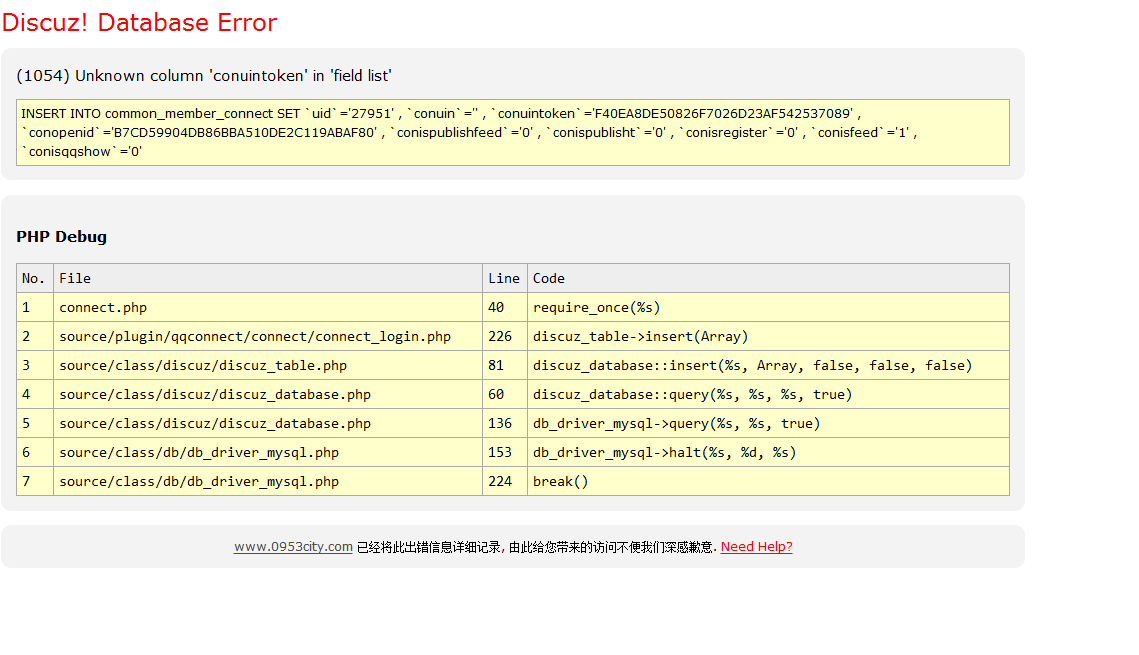1139x655 pixels.
Task: Click row number 4 in the No. column
Action: tap(35, 394)
